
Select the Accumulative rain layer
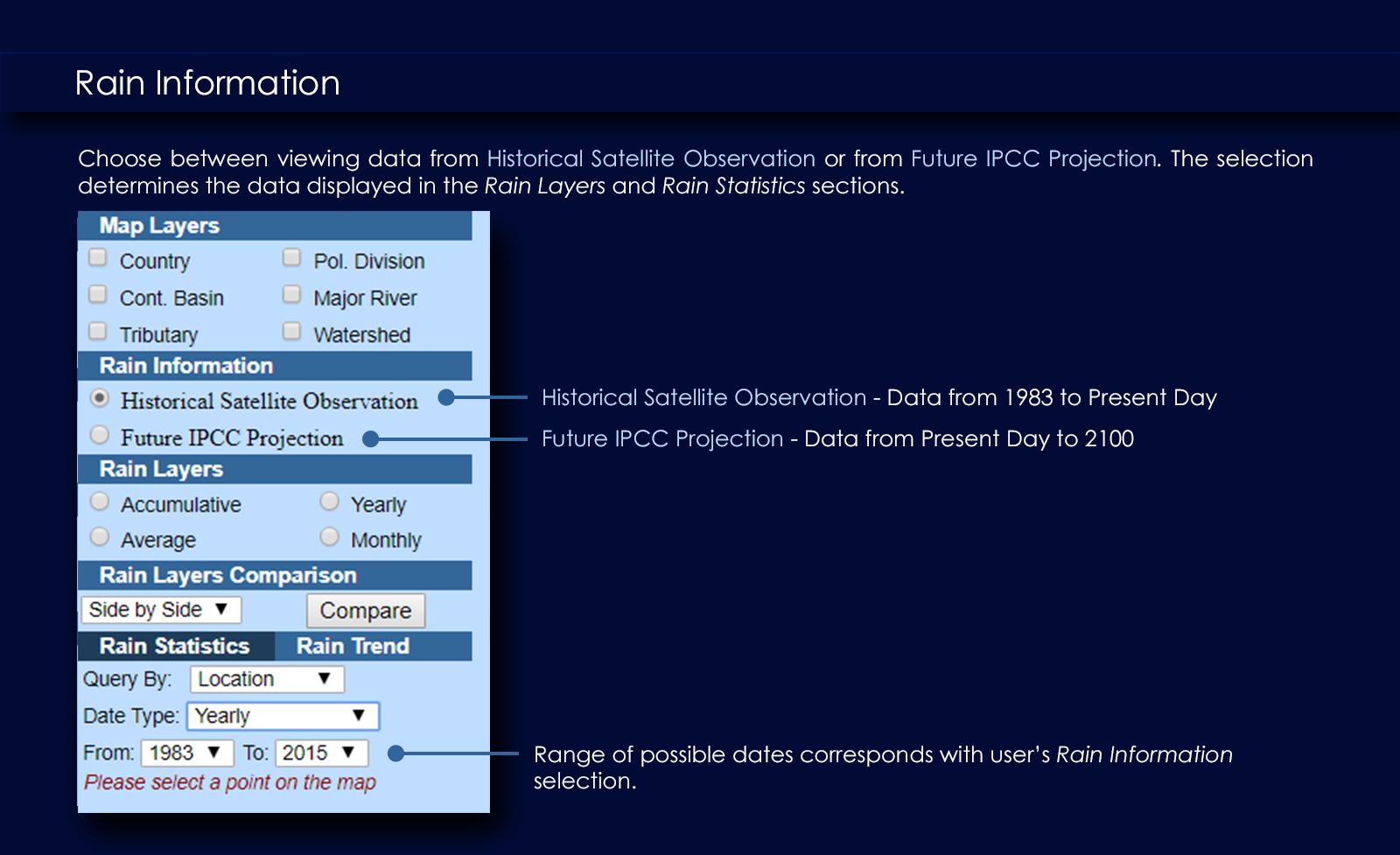point(100,501)
